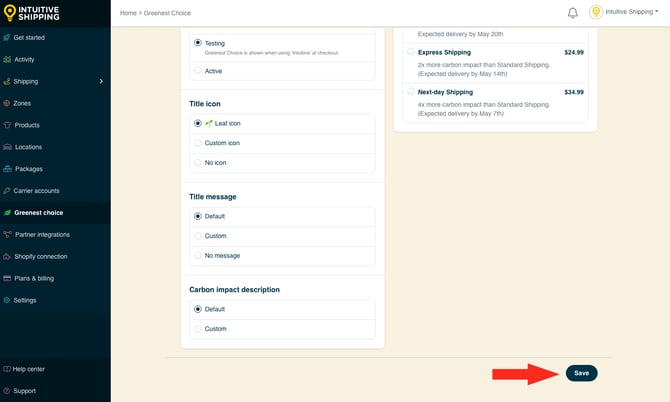This screenshot has height=402, width=670.
Task: Select Custom under Carbon impact description
Action: coord(198,328)
